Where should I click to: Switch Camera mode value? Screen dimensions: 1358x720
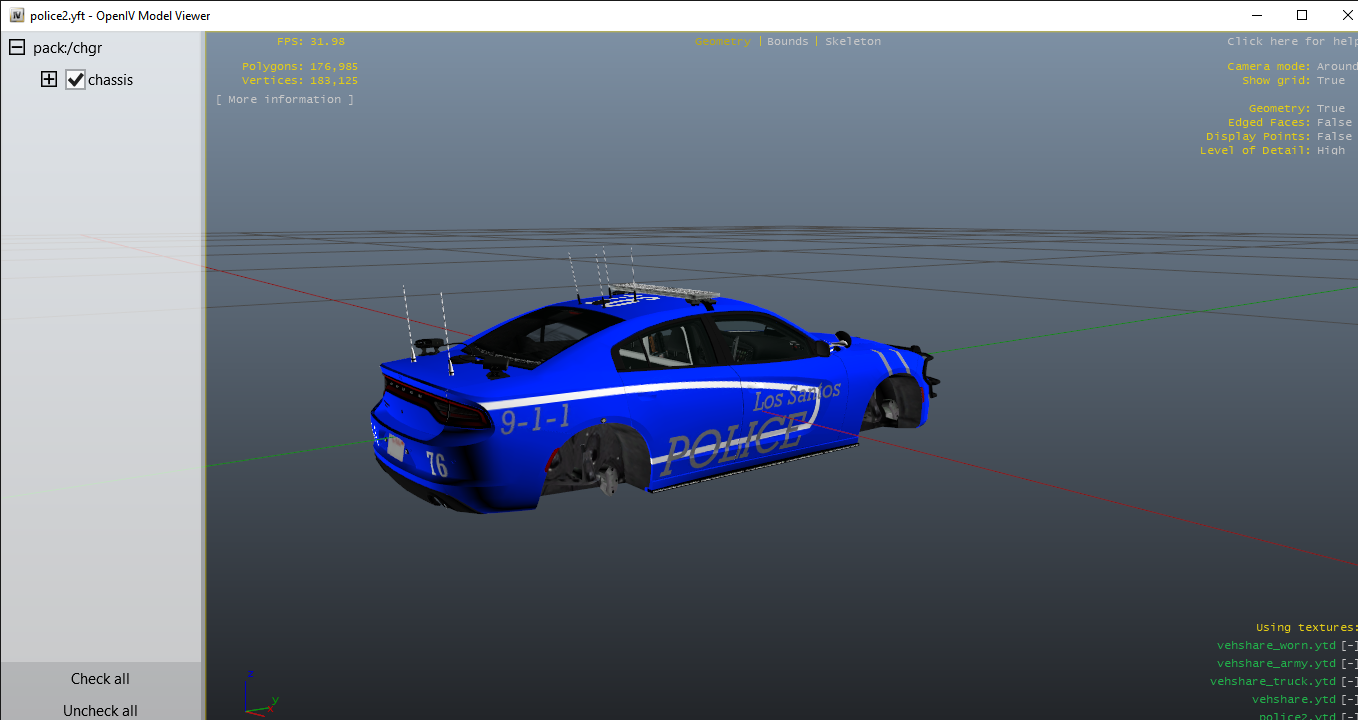point(1337,67)
